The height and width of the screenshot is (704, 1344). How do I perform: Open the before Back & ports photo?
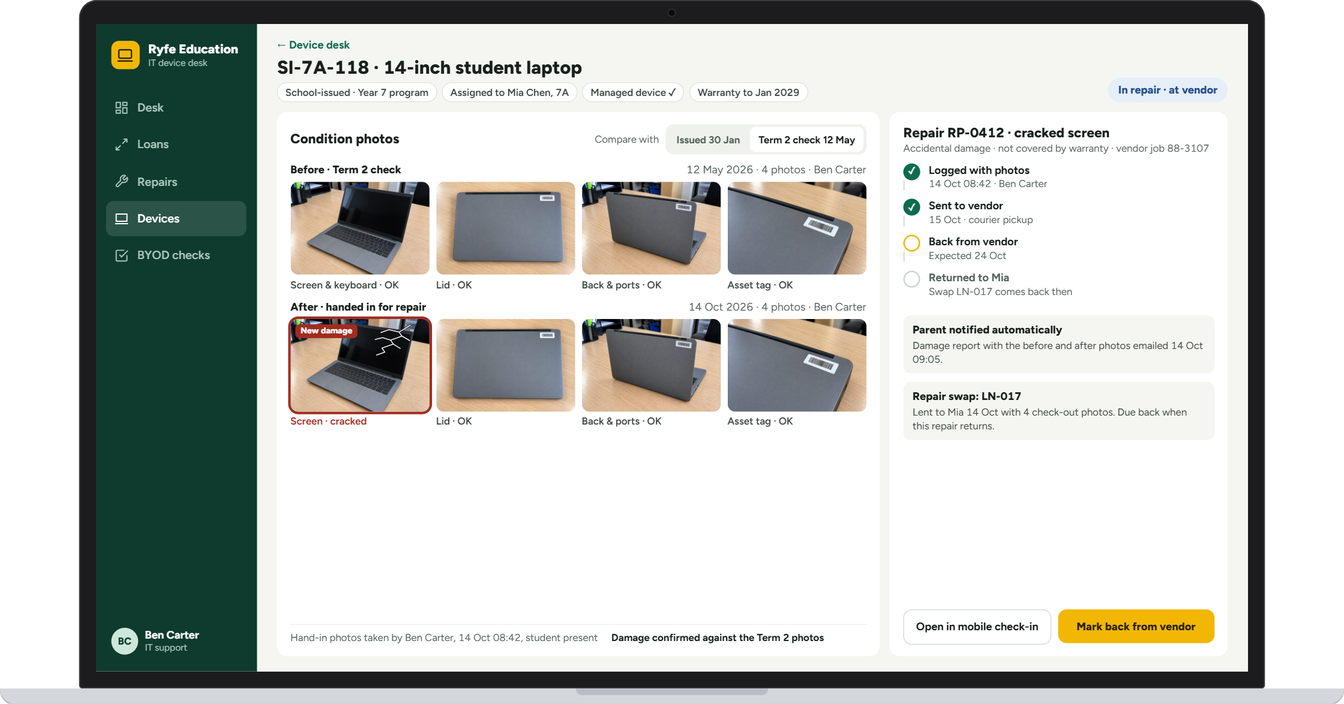tap(651, 228)
